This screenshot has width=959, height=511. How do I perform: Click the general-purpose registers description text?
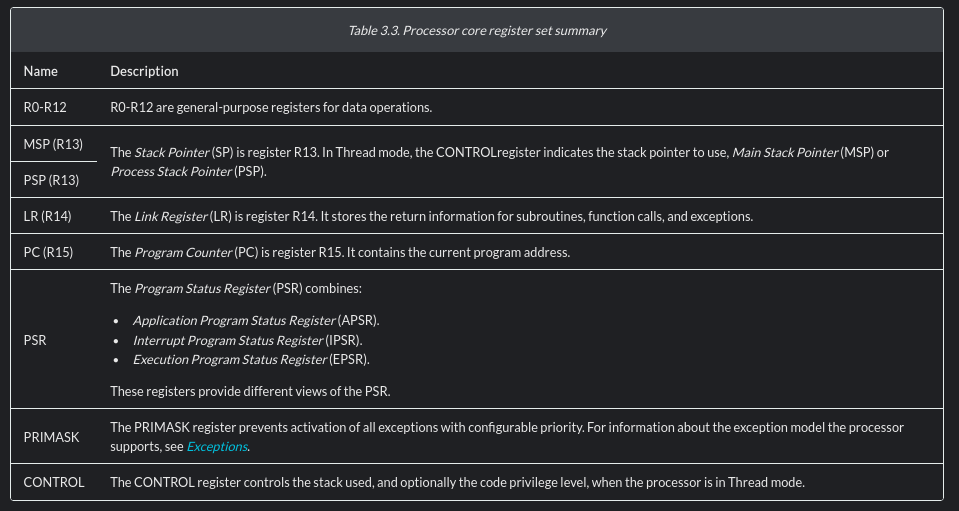point(270,107)
